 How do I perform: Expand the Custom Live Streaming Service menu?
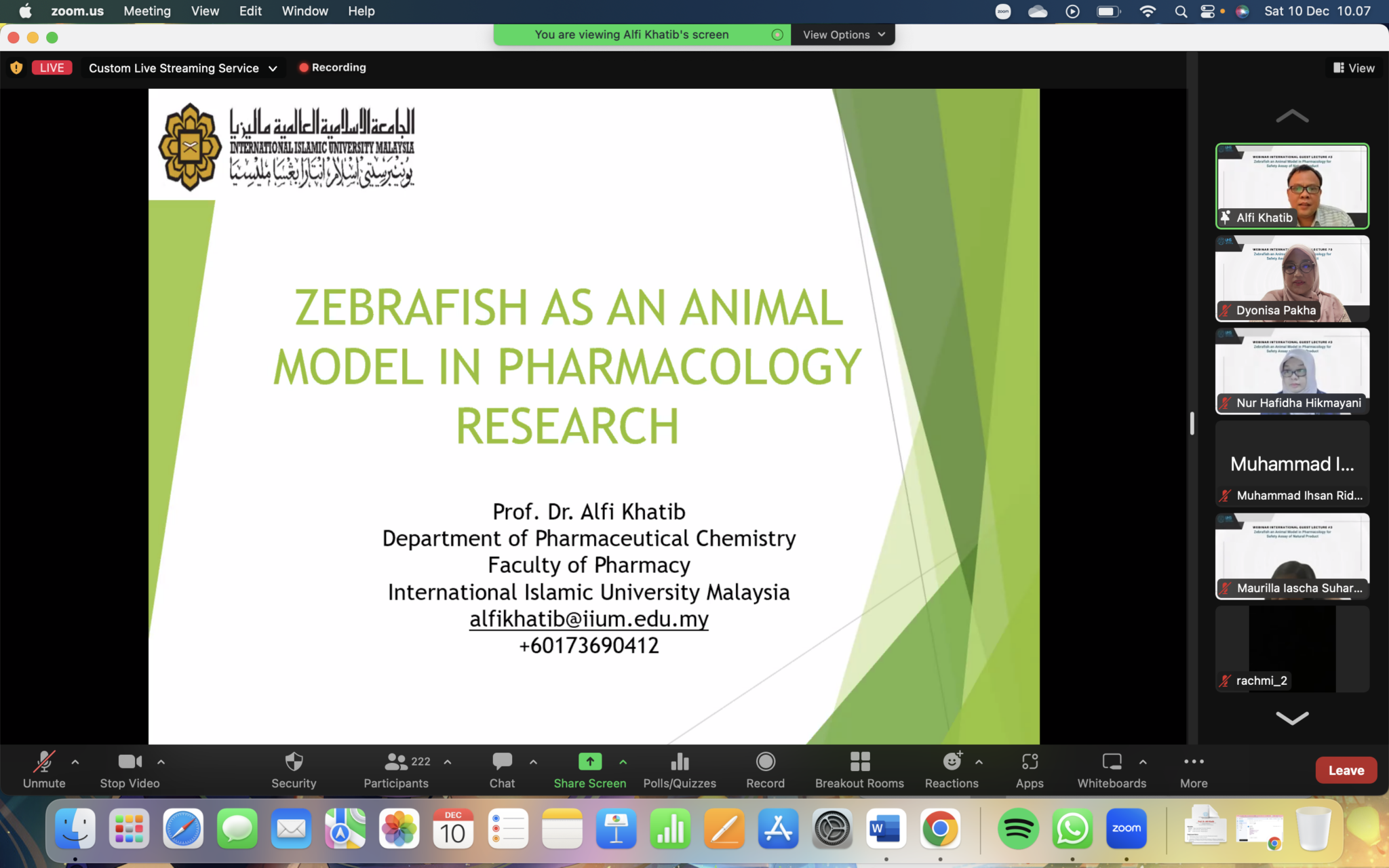[x=273, y=68]
